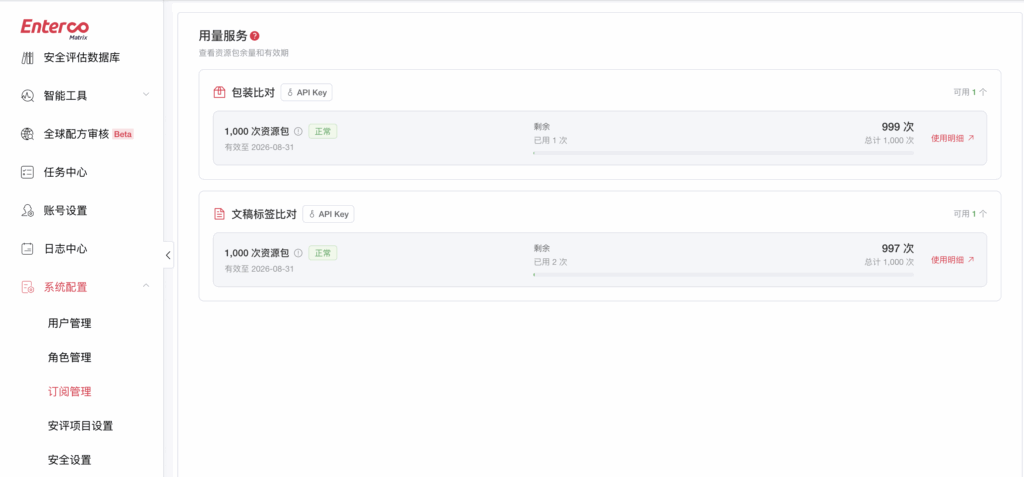Click the 全球配方审核 globe icon

point(27,134)
